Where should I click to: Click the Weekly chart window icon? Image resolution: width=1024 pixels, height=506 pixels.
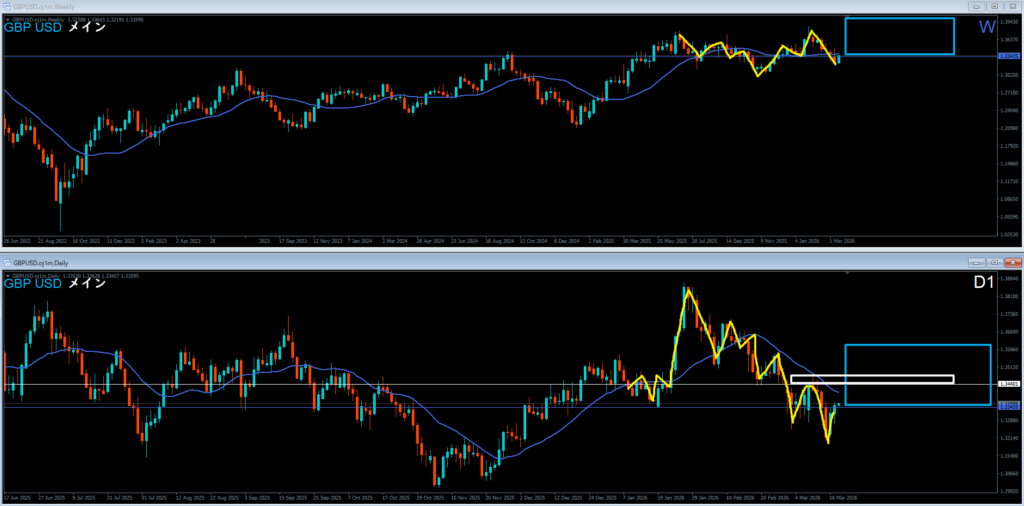point(6,6)
